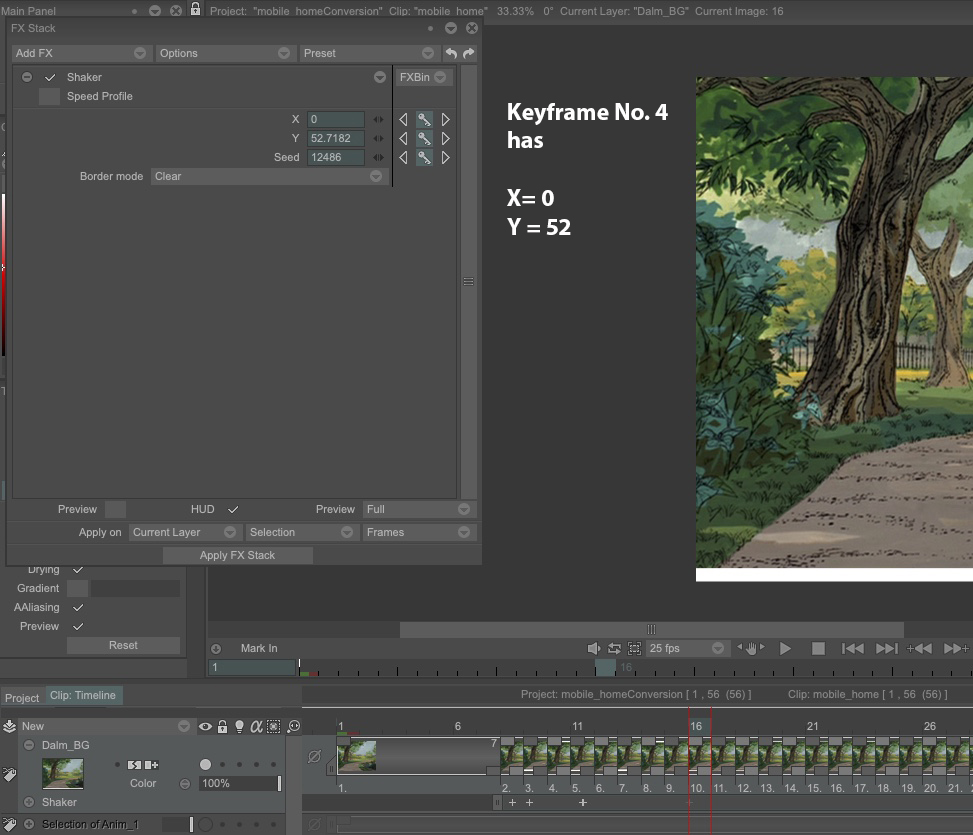Click the Main Panel lock icon

click(x=195, y=9)
